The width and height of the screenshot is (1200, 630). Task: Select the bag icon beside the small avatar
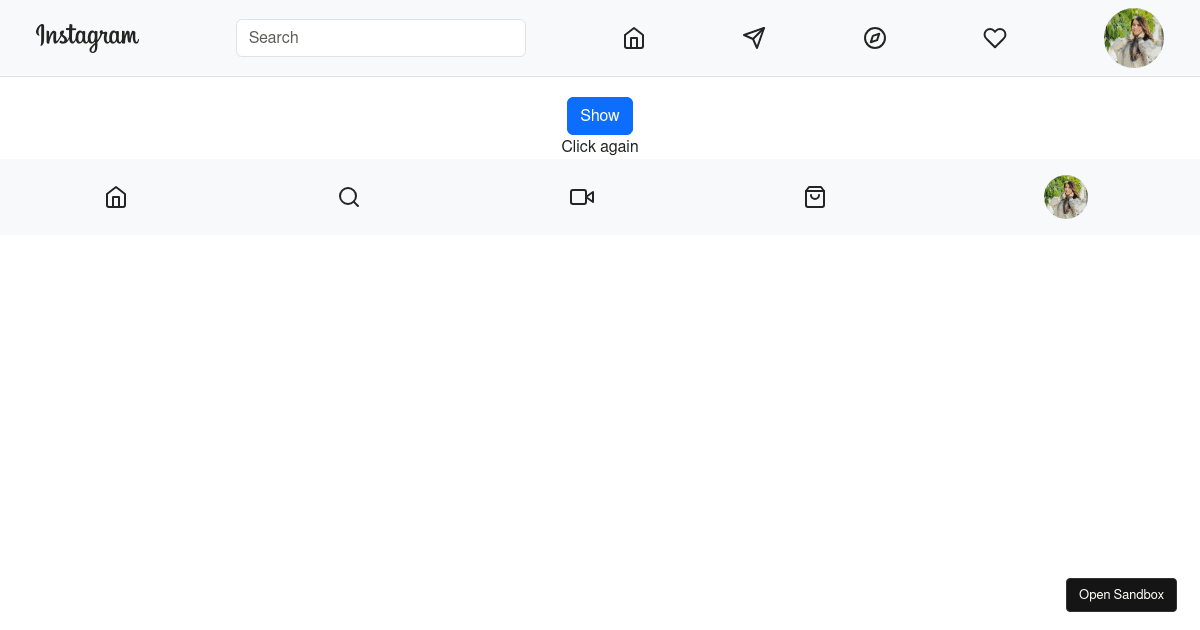pos(815,197)
